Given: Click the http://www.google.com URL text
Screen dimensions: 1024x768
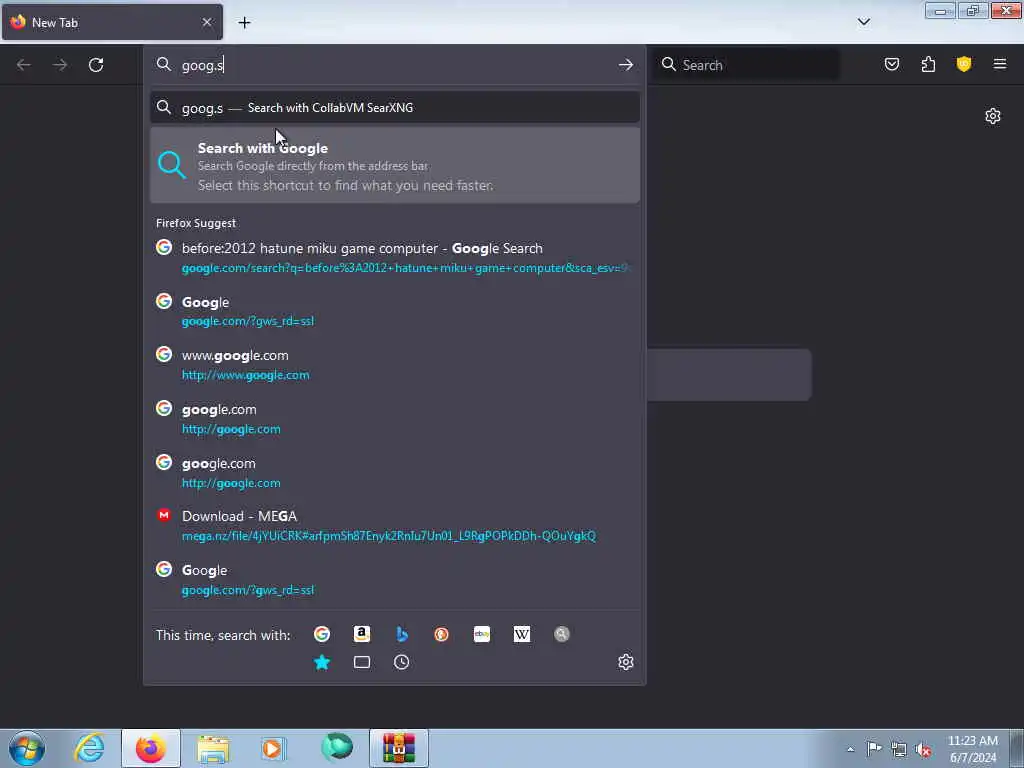Looking at the screenshot, I should (246, 375).
